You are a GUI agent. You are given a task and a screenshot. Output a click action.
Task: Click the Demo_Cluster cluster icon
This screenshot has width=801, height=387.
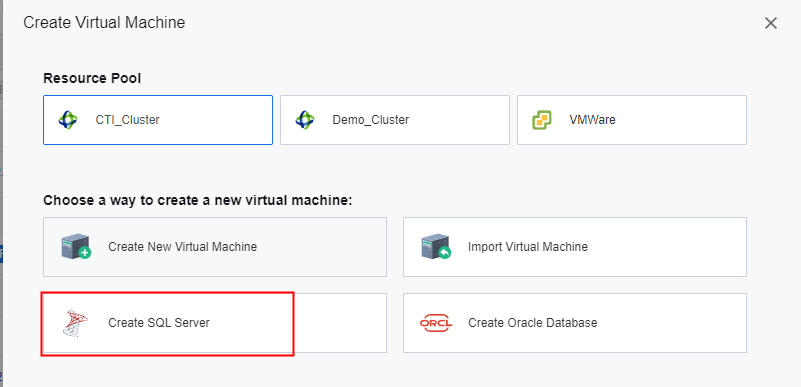[x=305, y=120]
